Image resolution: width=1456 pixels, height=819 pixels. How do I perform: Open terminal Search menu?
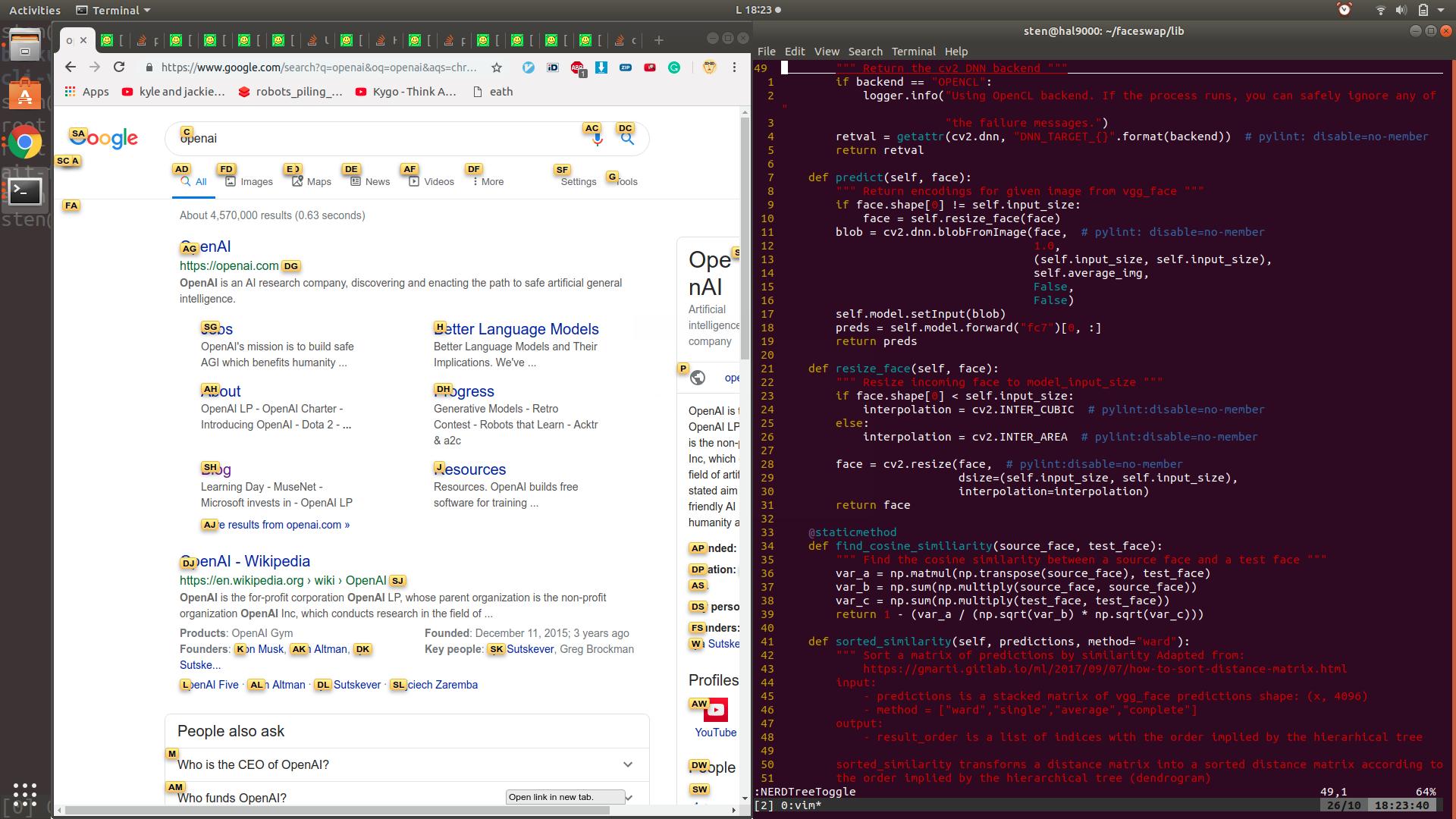(x=865, y=51)
